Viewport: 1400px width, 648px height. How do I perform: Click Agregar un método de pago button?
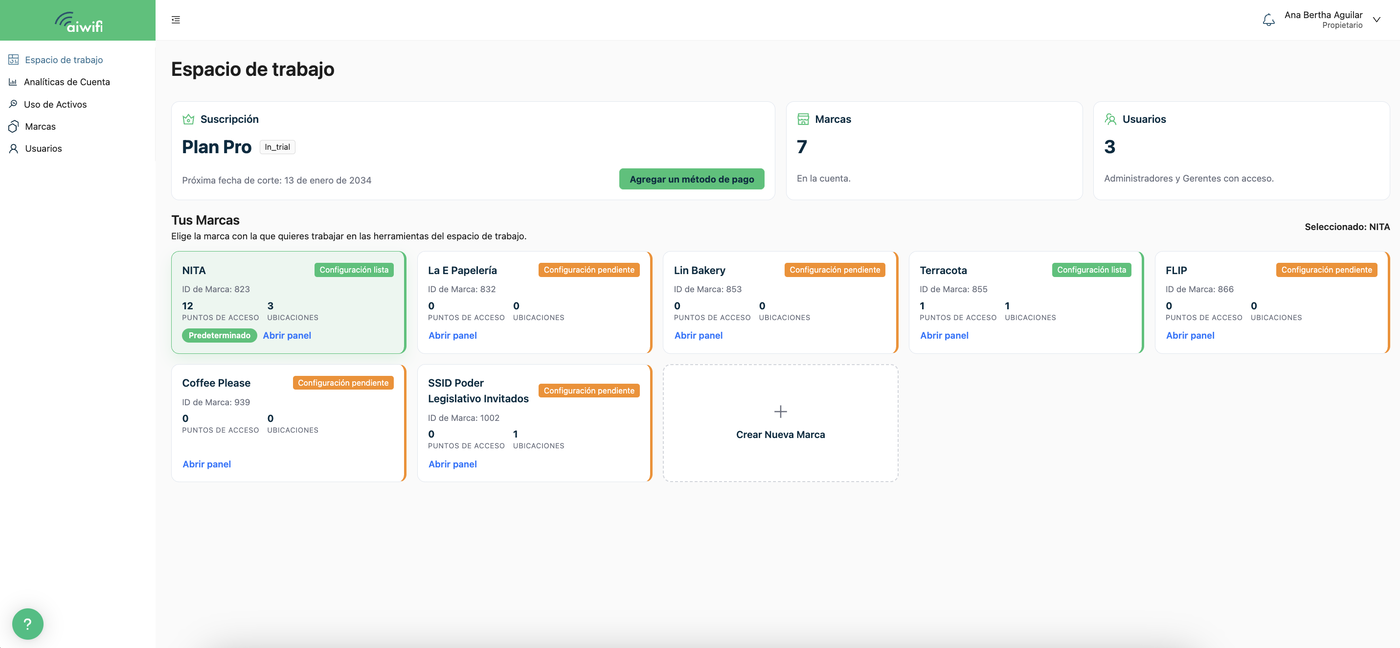tap(692, 179)
